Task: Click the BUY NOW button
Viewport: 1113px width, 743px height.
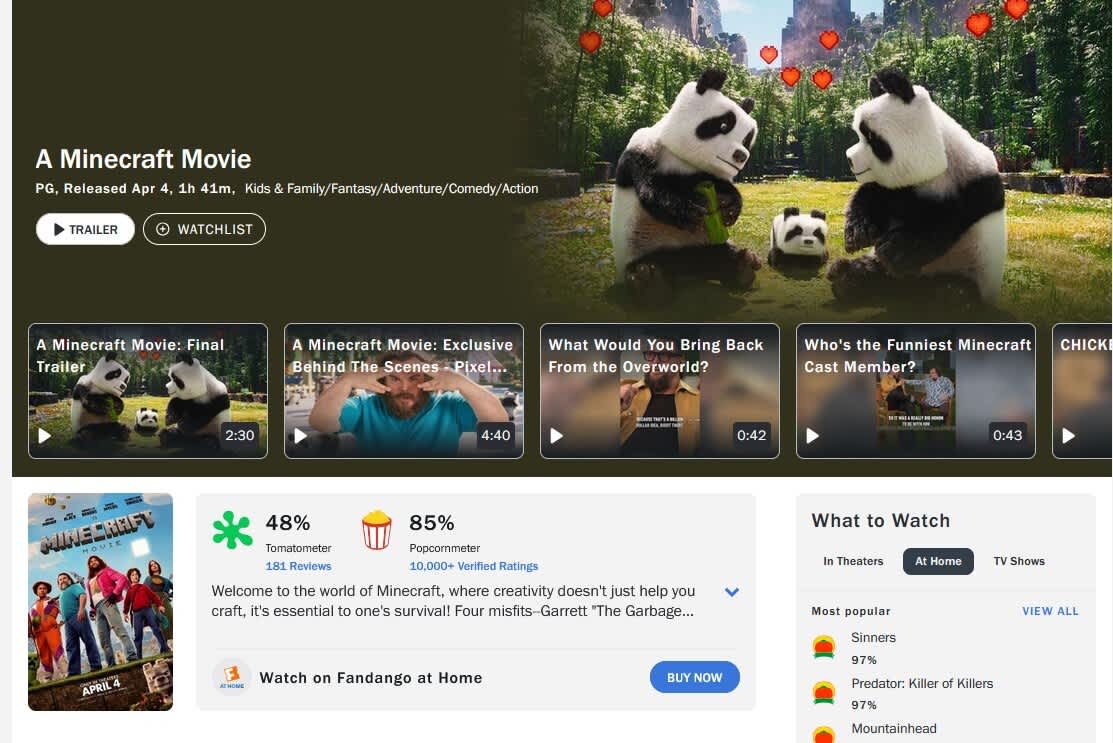Action: click(694, 678)
